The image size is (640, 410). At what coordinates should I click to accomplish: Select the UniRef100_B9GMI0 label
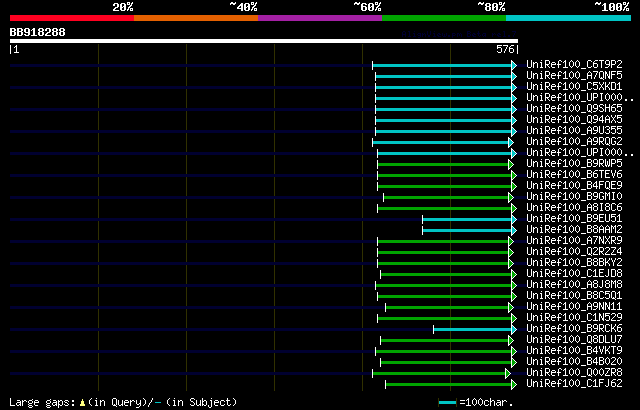574,197
